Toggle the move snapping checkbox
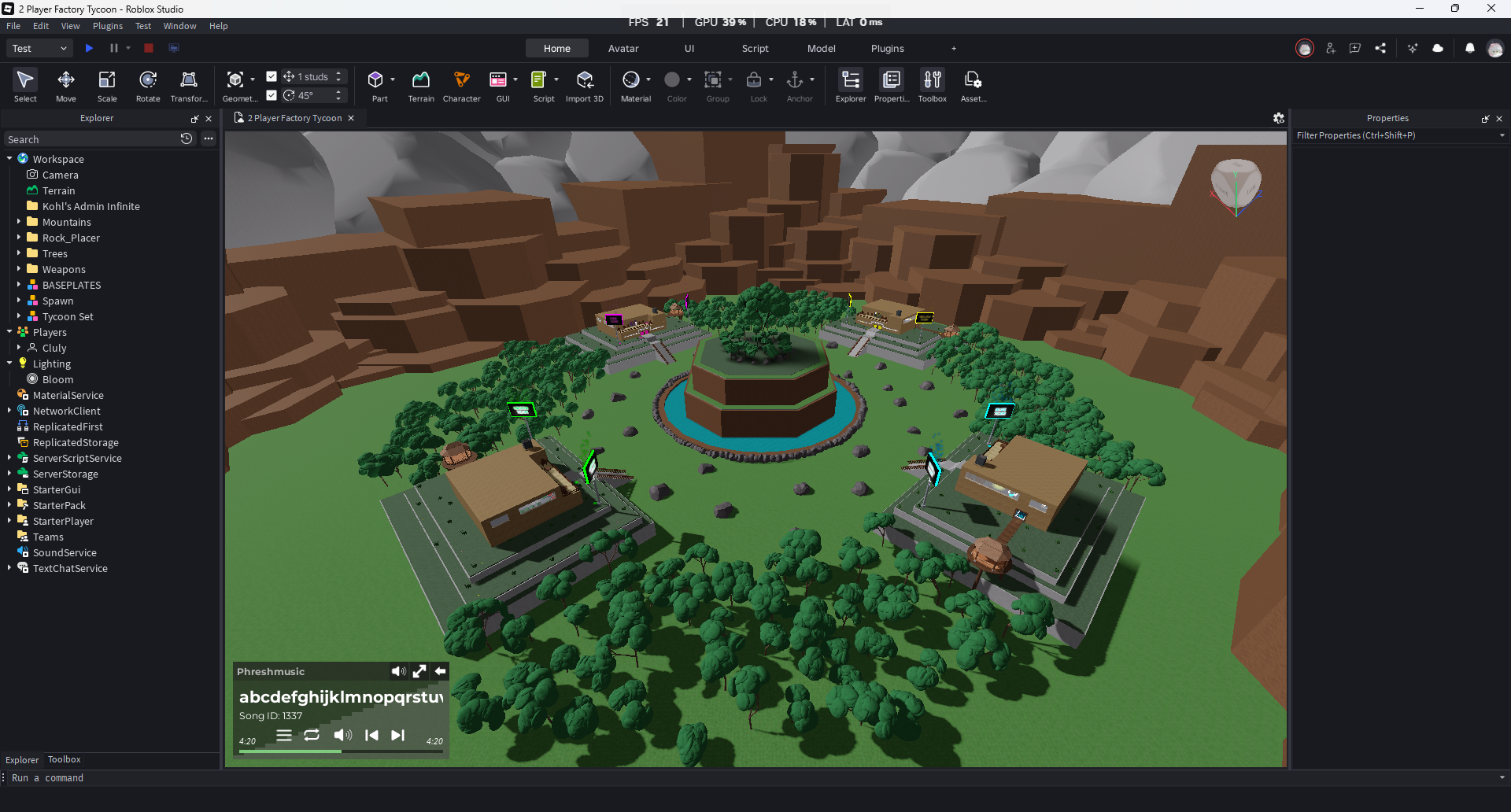Screen dimensions: 1511x812 [272, 76]
